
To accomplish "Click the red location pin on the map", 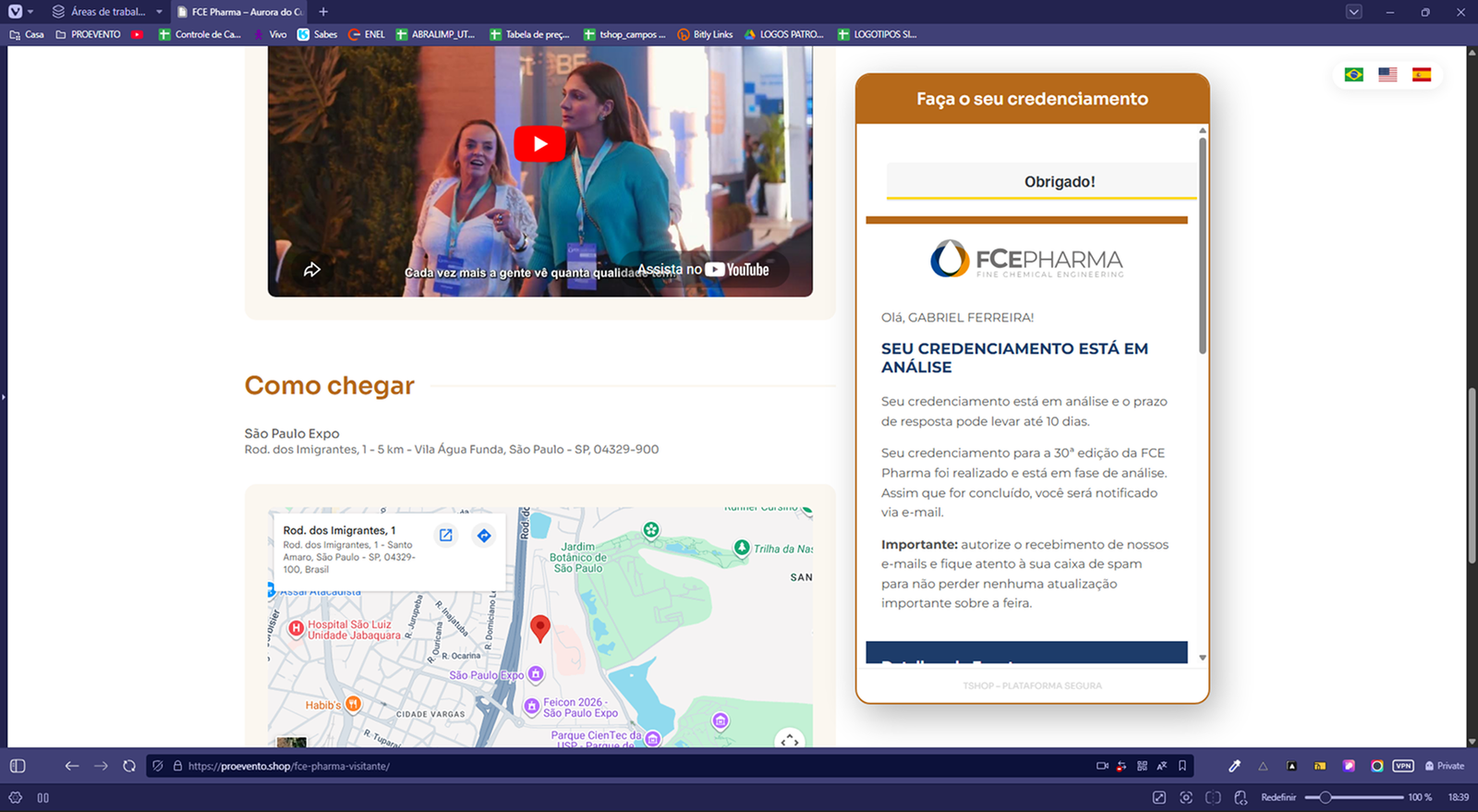I will pyautogui.click(x=540, y=628).
